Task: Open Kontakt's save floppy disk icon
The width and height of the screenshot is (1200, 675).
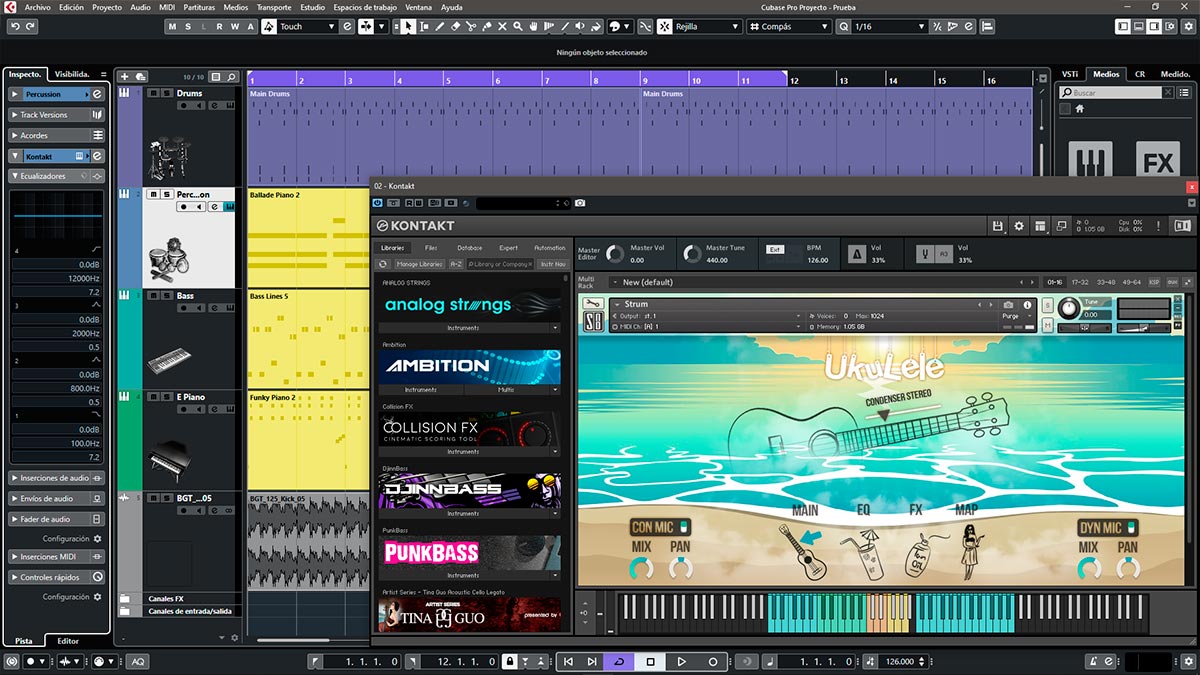Action: 997,226
